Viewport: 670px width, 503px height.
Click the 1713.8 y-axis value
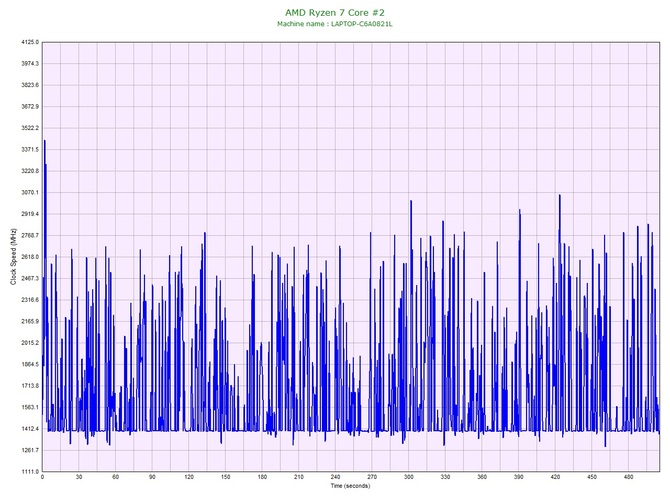[30, 386]
